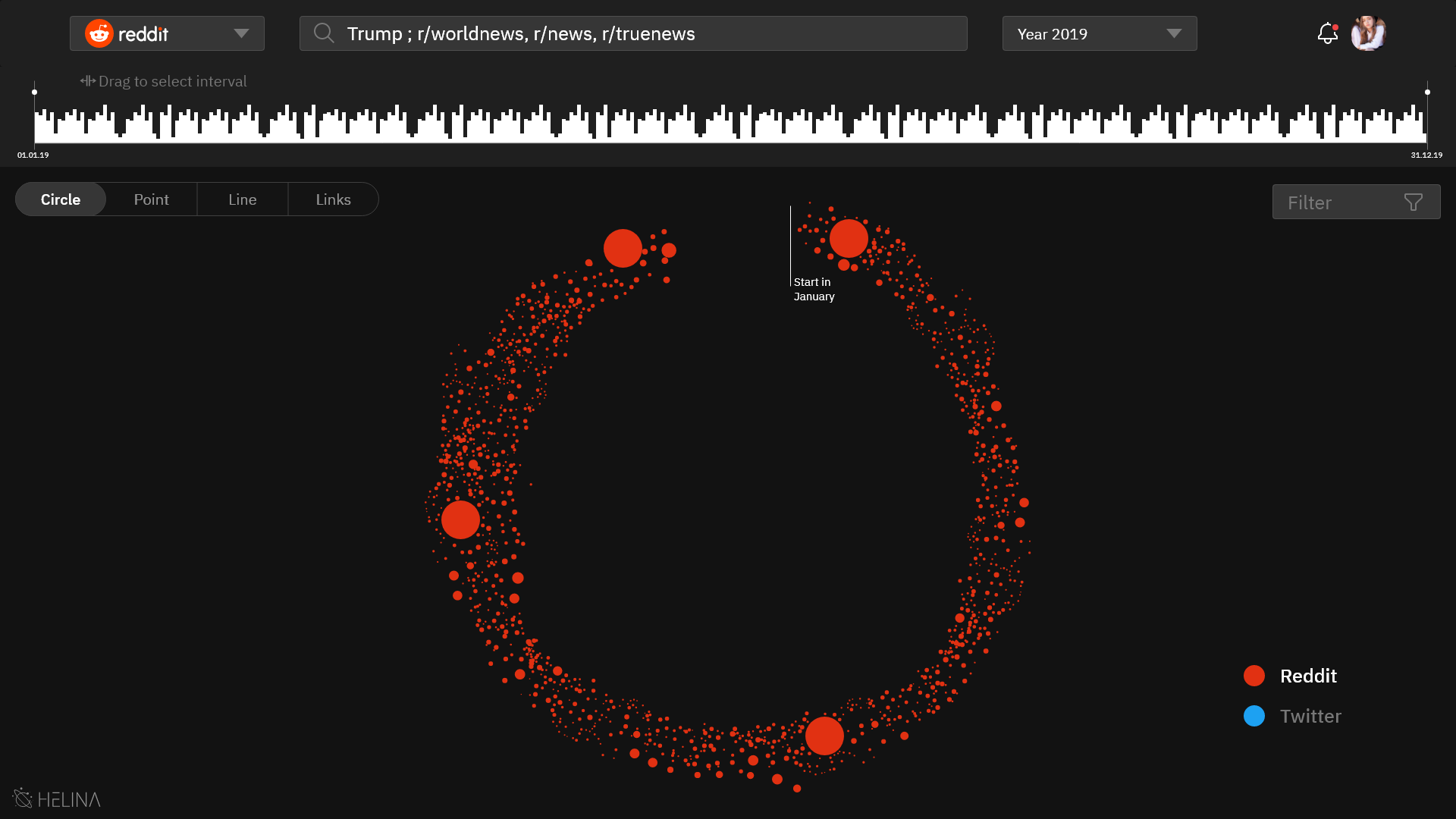This screenshot has width=1456, height=819.
Task: Click the search magnifier icon
Action: [x=323, y=33]
